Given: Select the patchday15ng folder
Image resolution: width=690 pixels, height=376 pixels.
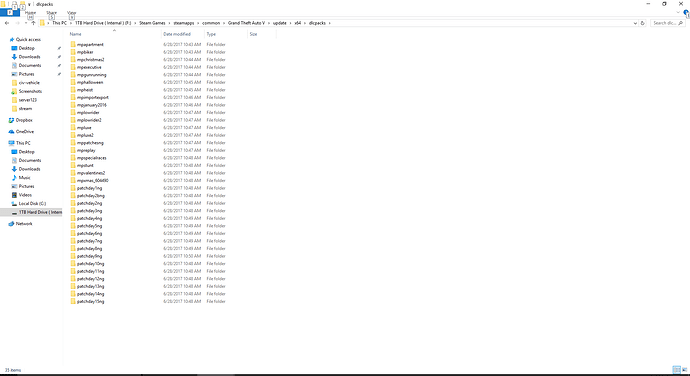Looking at the screenshot, I should tap(90, 302).
